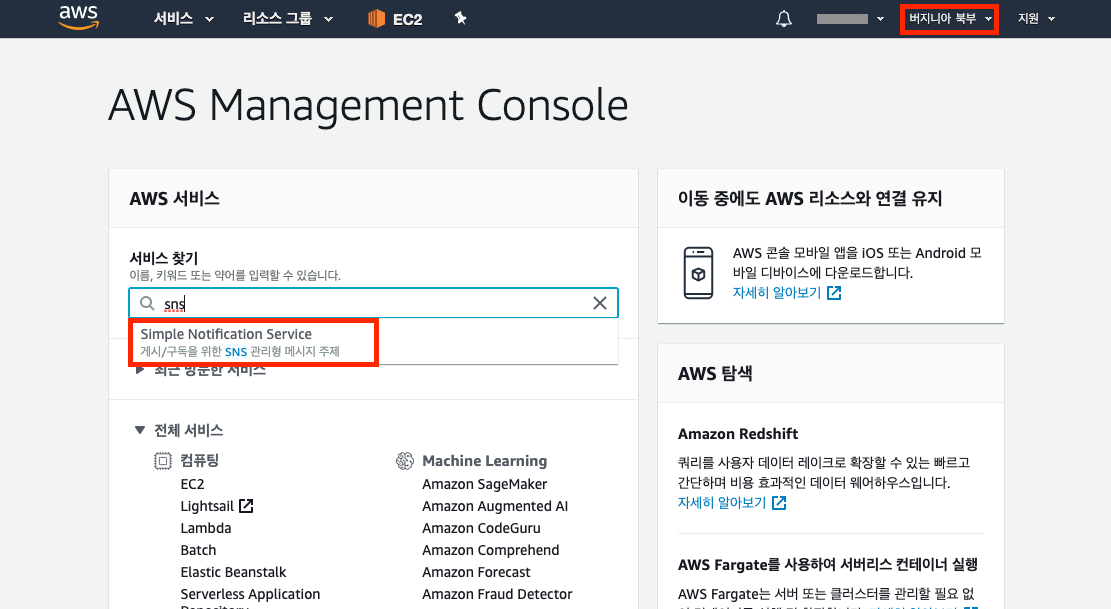Viewport: 1111px width, 609px height.
Task: Click the AWS logo home icon
Action: (79, 18)
